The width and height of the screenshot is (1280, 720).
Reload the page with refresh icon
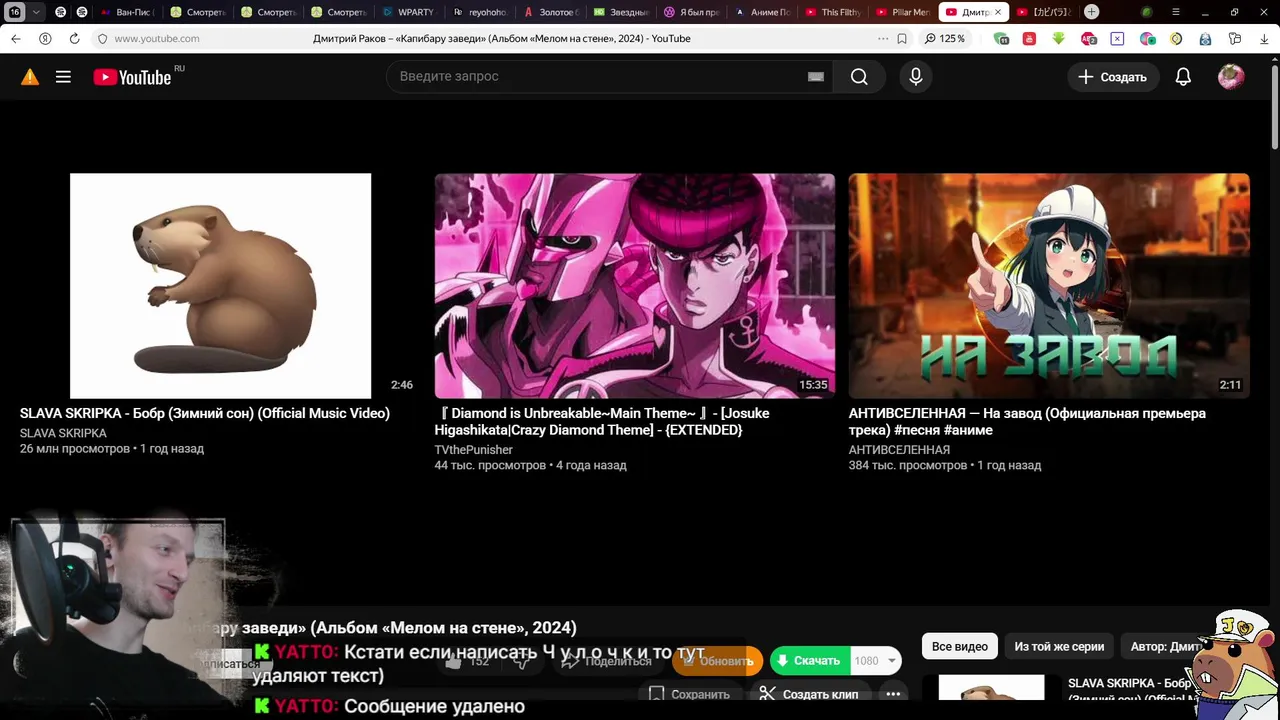pyautogui.click(x=74, y=39)
